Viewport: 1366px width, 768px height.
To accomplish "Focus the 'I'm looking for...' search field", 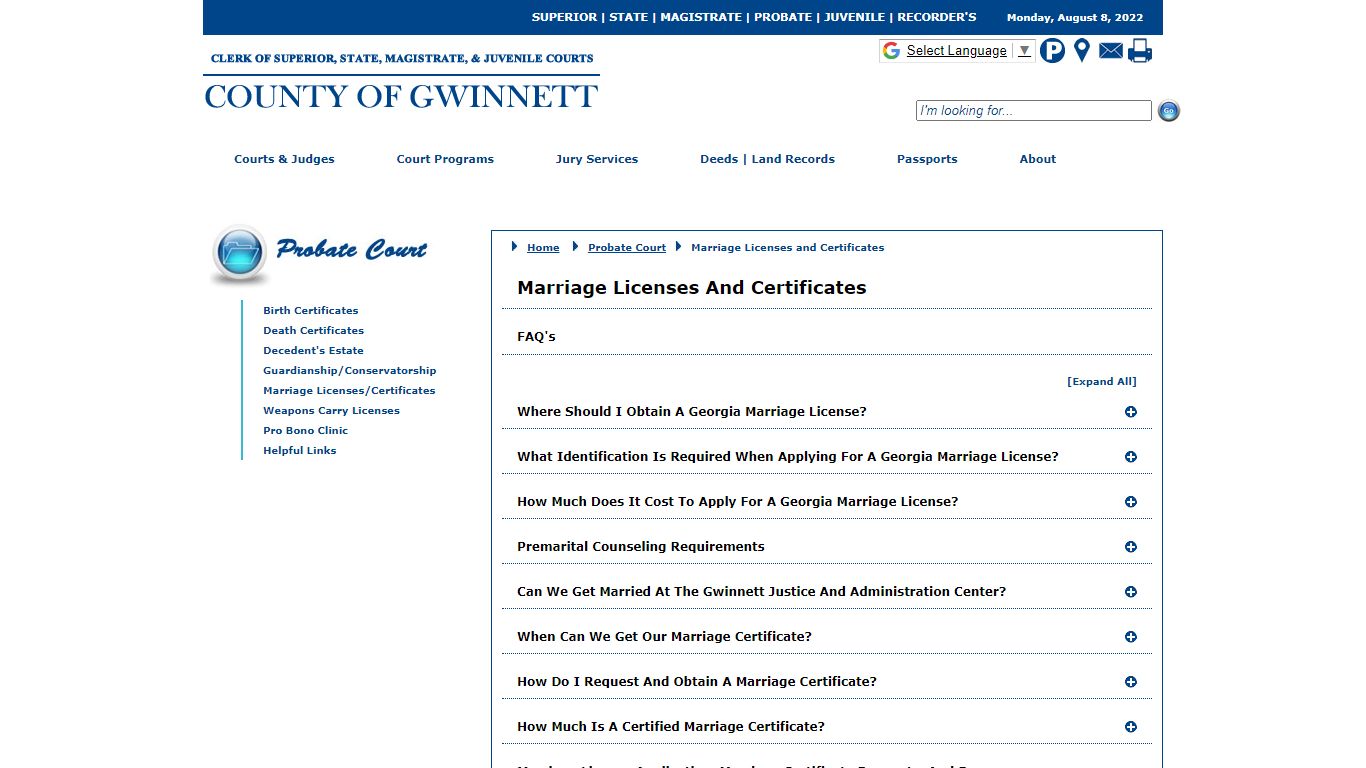I will [1033, 111].
